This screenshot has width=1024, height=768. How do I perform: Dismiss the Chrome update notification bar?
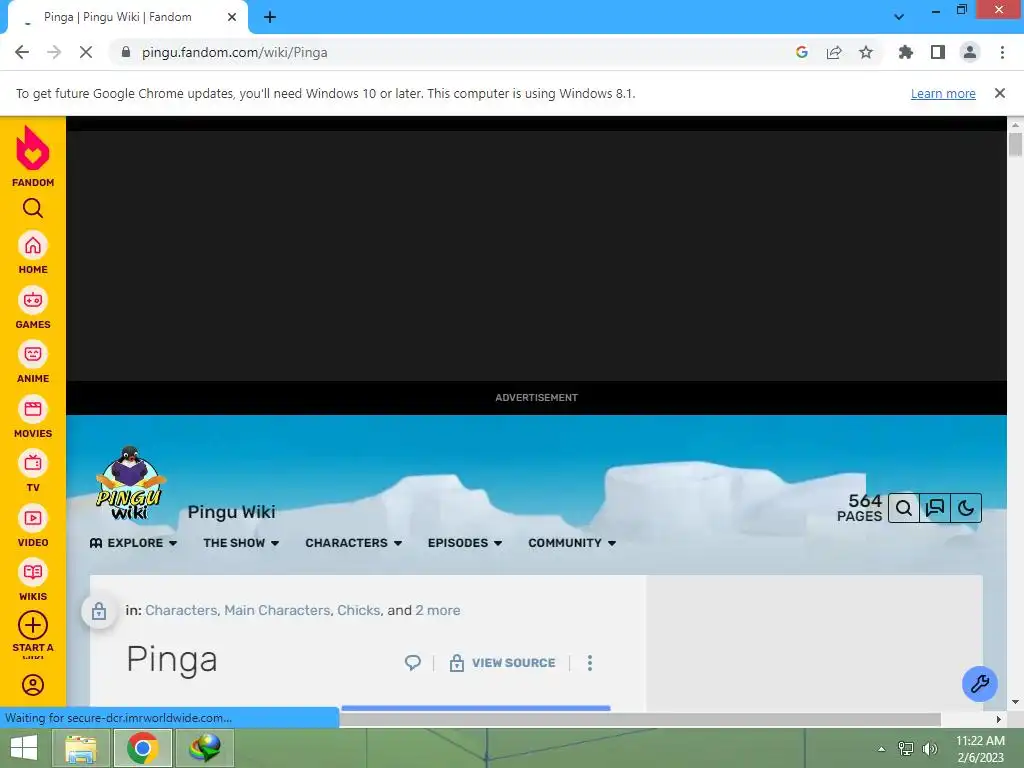pos(1000,93)
